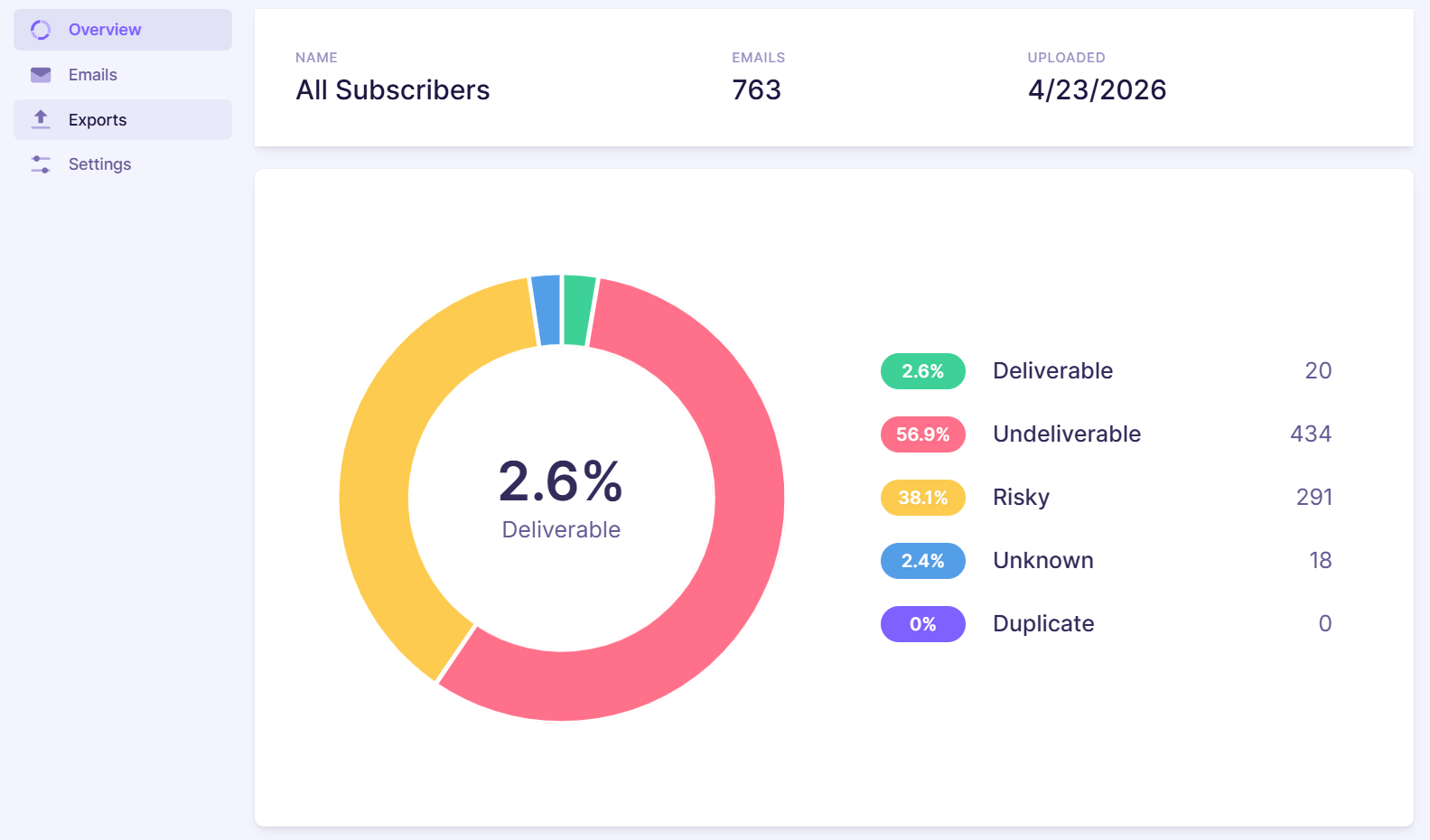Open Settings from the sidebar
The height and width of the screenshot is (840, 1430).
tap(123, 164)
